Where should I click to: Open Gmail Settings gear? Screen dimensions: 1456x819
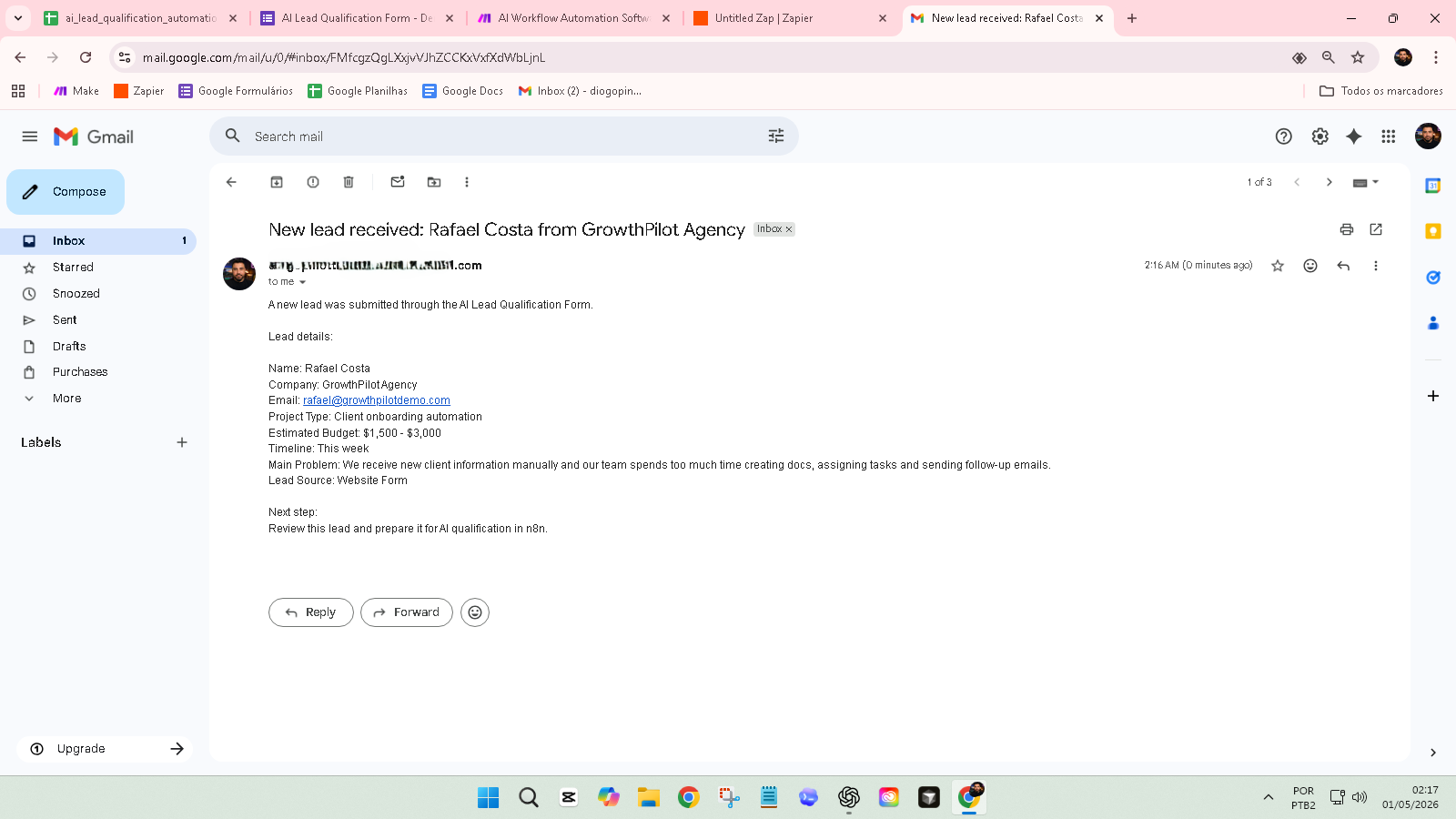pyautogui.click(x=1320, y=136)
